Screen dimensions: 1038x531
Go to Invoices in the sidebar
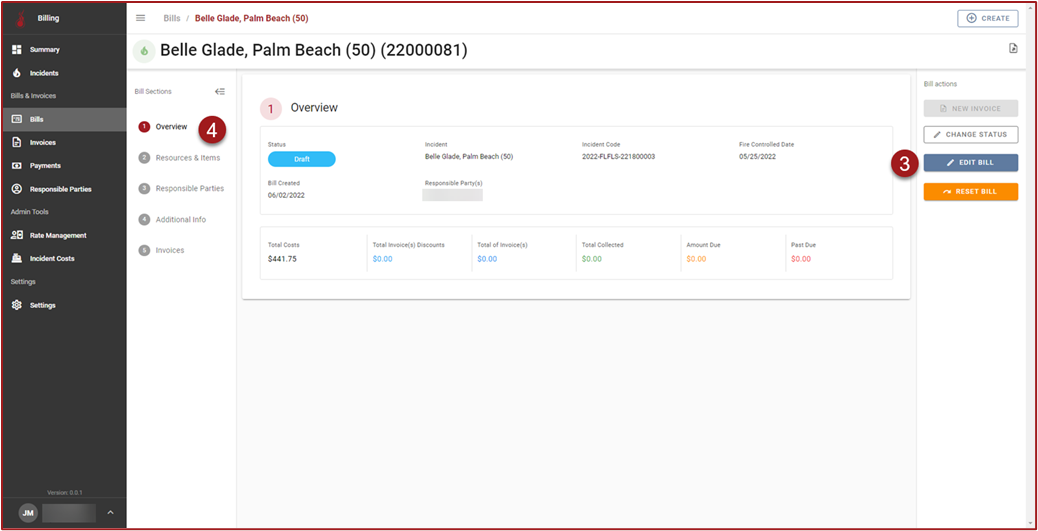tap(42, 142)
